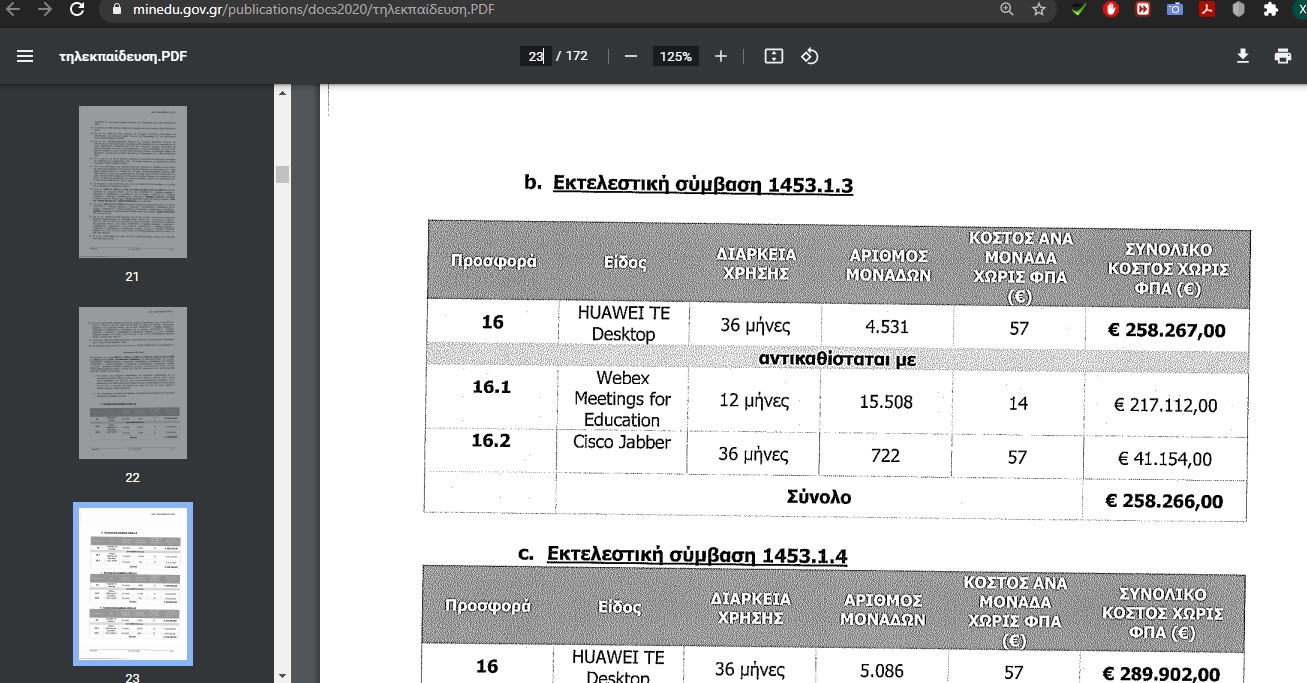1307x683 pixels.
Task: Click the 'Cisco Jabber' cell
Action: (x=622, y=442)
